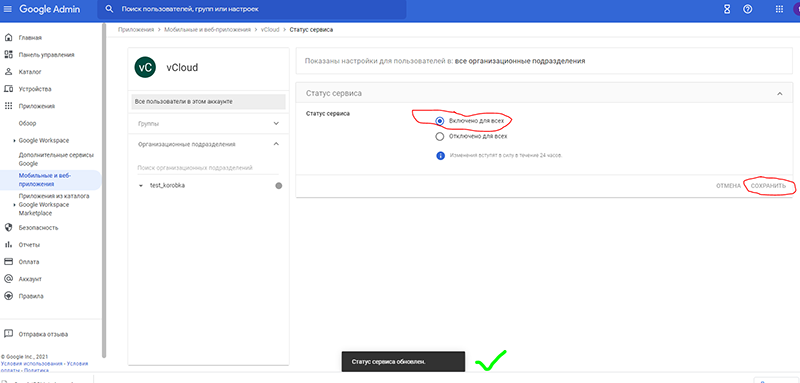Click the Безопасность shield icon
Viewport: 800px width, 383px height.
pos(8,227)
